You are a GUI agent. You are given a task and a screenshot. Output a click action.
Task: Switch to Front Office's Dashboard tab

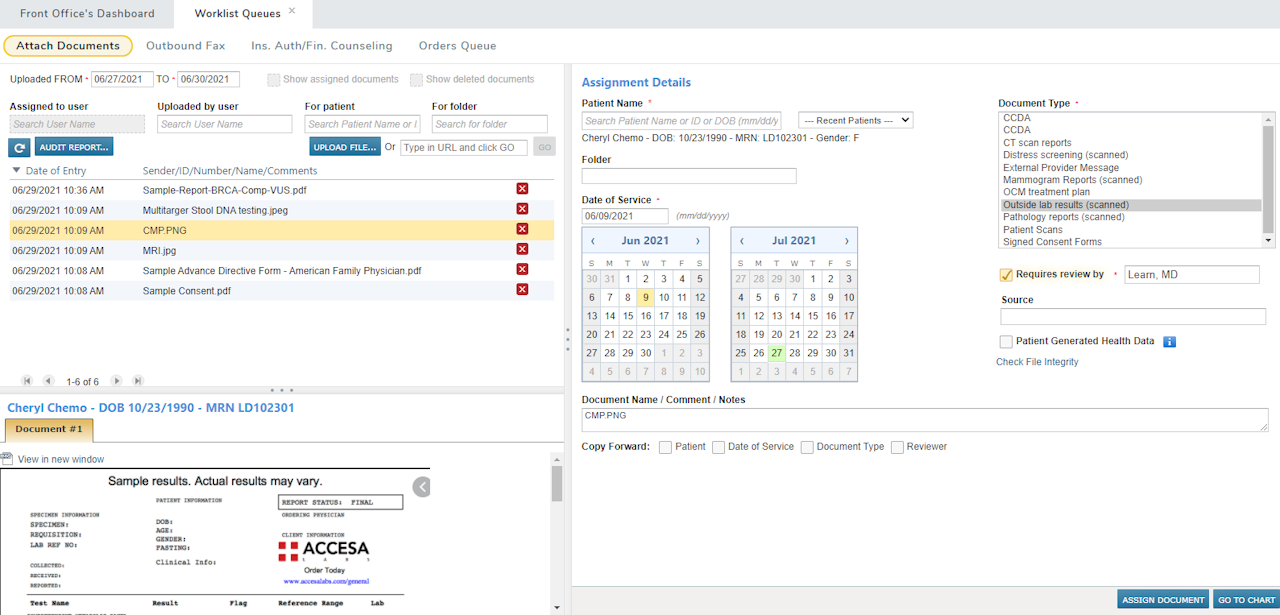[x=87, y=14]
